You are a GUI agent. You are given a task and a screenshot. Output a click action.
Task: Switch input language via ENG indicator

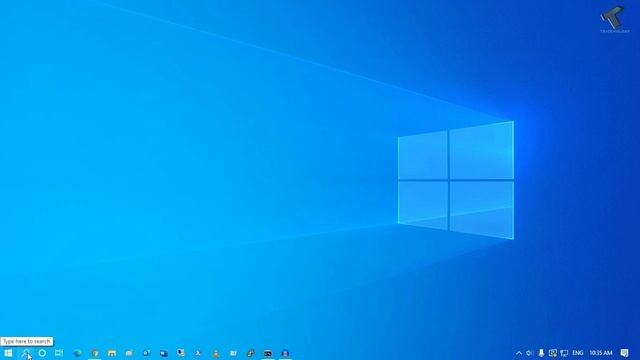(578, 353)
